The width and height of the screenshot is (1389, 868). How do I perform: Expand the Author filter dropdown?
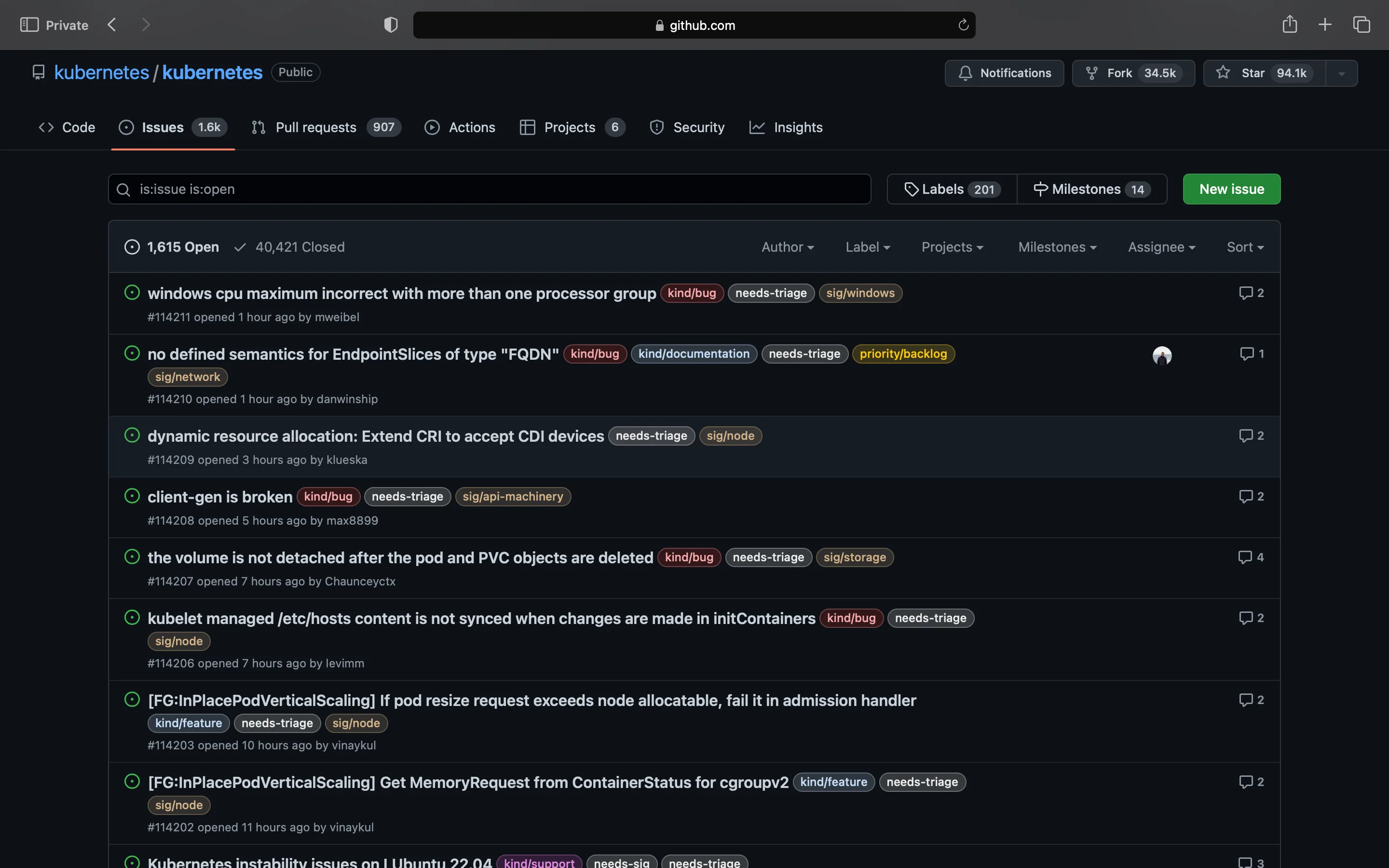pos(788,247)
